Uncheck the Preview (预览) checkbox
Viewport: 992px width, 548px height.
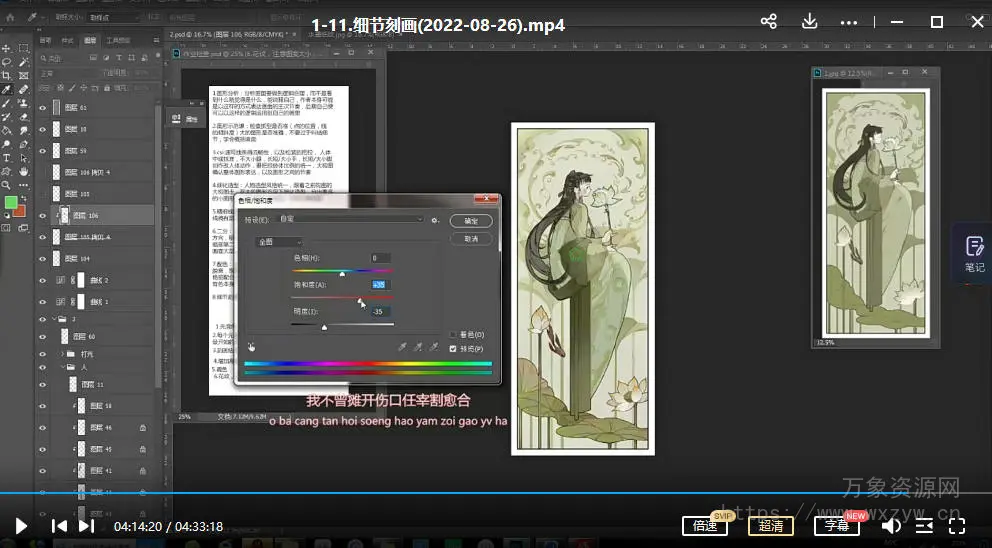[x=453, y=348]
